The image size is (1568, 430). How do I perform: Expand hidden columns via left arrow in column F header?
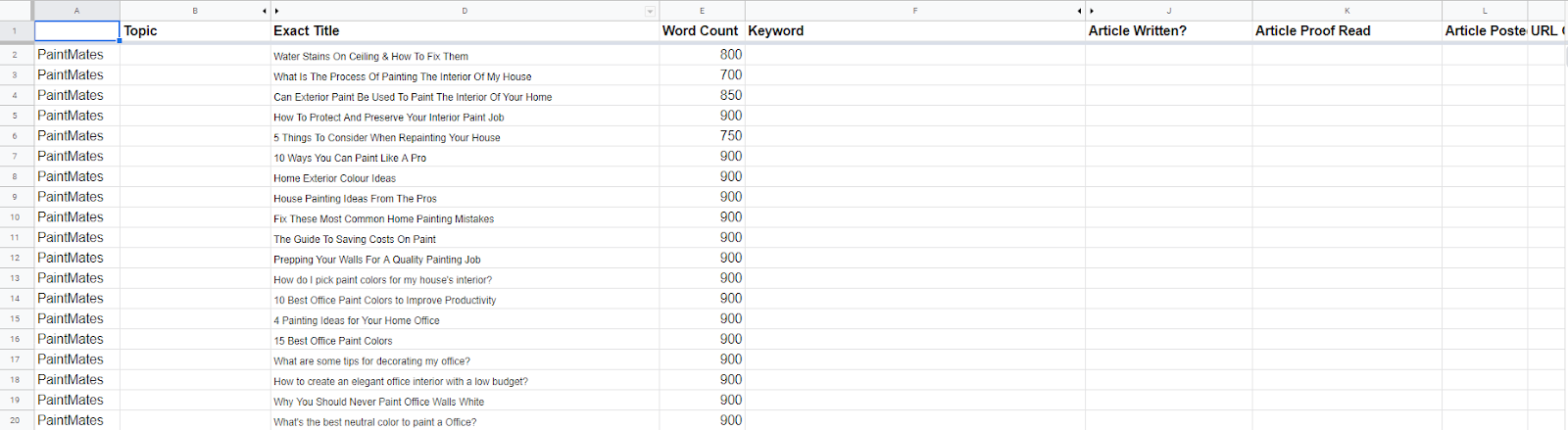pyautogui.click(x=1079, y=11)
